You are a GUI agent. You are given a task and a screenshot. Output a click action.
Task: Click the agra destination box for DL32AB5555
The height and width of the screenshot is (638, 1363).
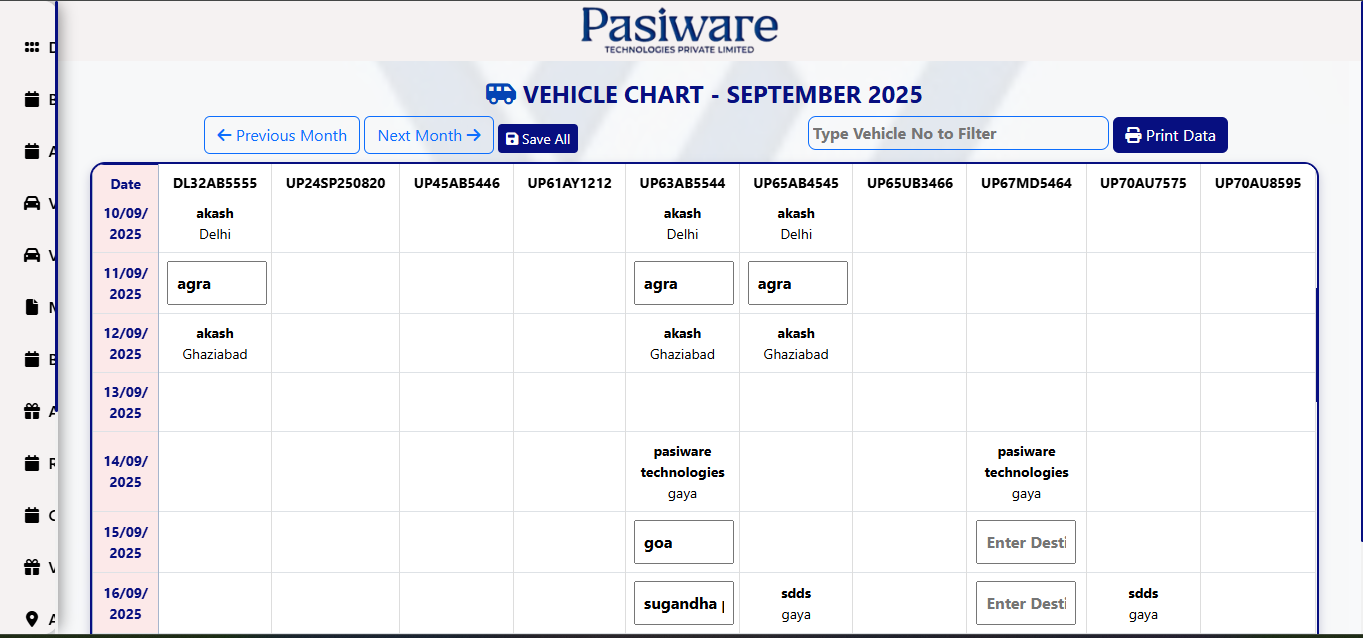pos(216,282)
